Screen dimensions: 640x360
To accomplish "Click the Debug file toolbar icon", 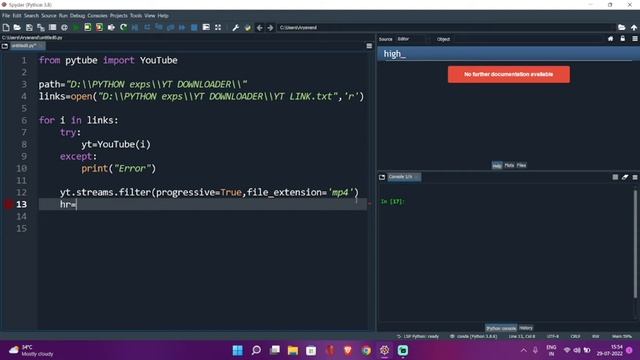I will pos(135,27).
